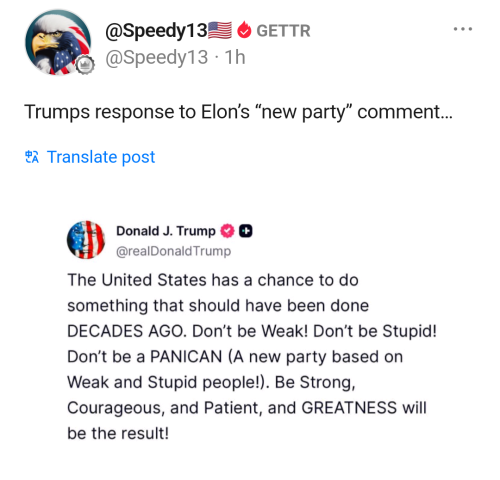Open Donald J. Trump's flag-face avatar

(x=86, y=240)
